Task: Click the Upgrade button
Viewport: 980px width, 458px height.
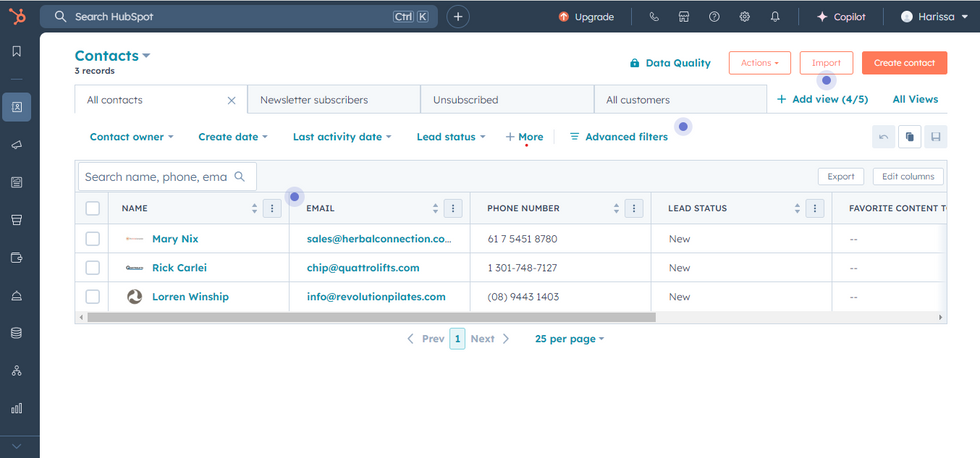Action: pos(586,17)
